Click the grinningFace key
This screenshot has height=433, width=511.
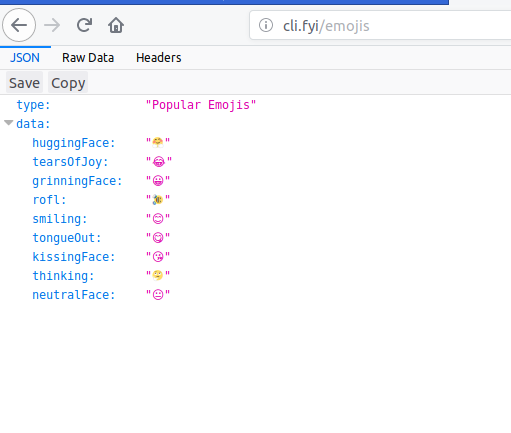pos(77,181)
